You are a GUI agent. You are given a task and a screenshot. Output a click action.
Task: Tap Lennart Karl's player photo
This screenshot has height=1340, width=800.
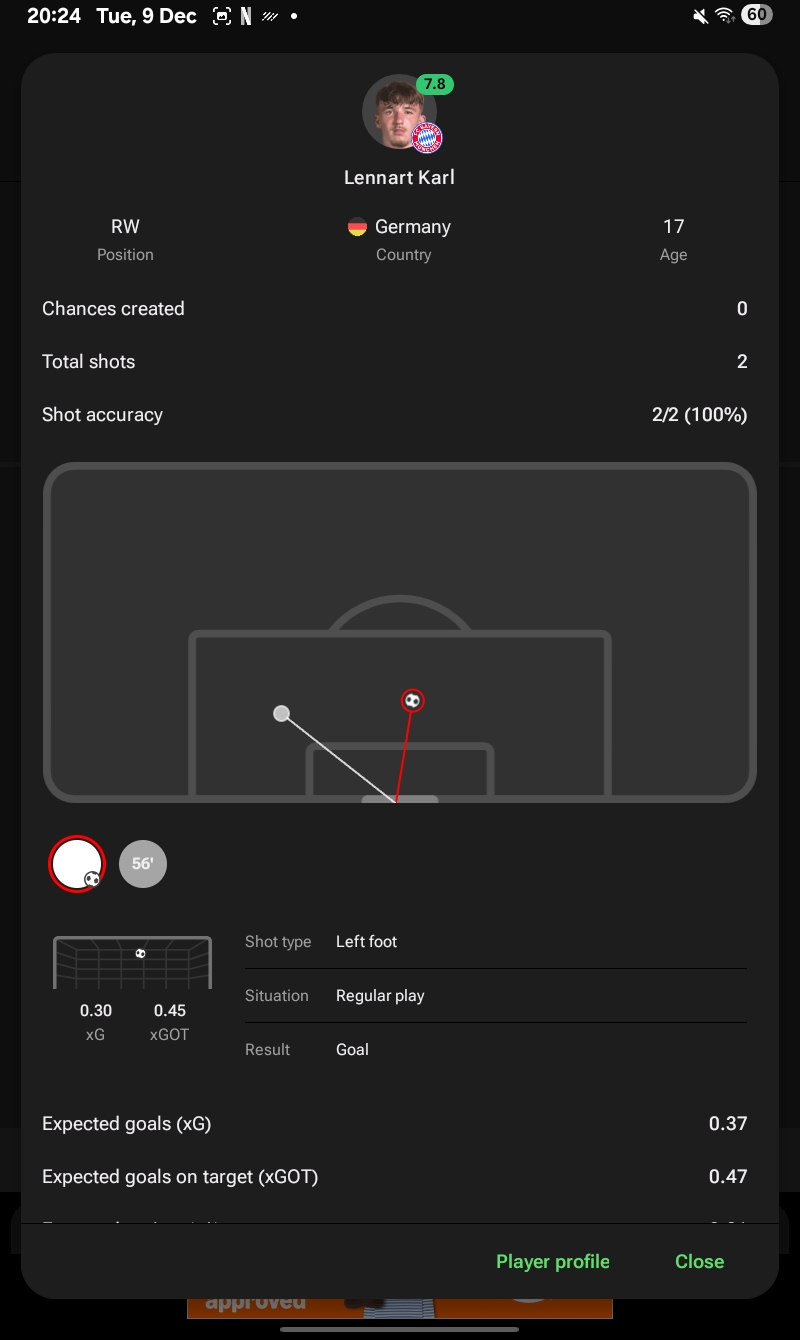tap(399, 112)
